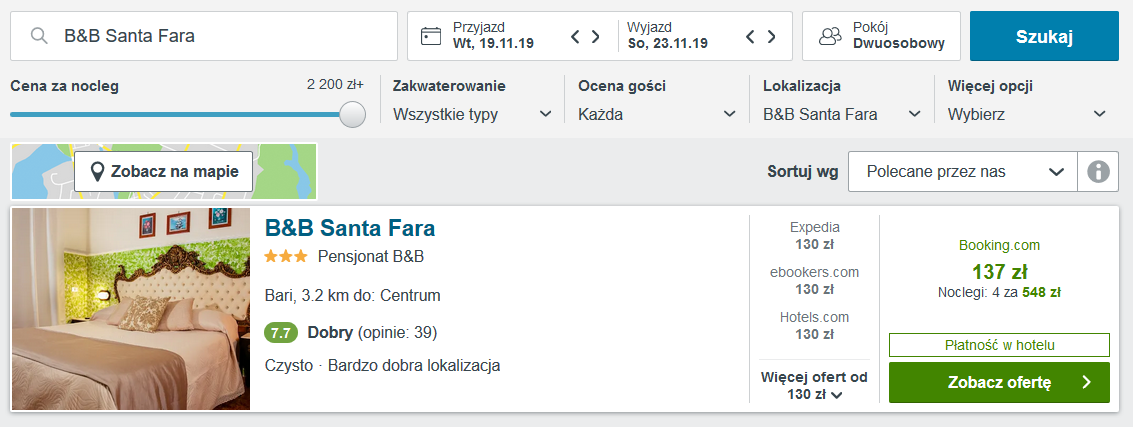Viewport: 1133px width, 427px height.
Task: Click the check-in calendar icon
Action: click(x=431, y=36)
